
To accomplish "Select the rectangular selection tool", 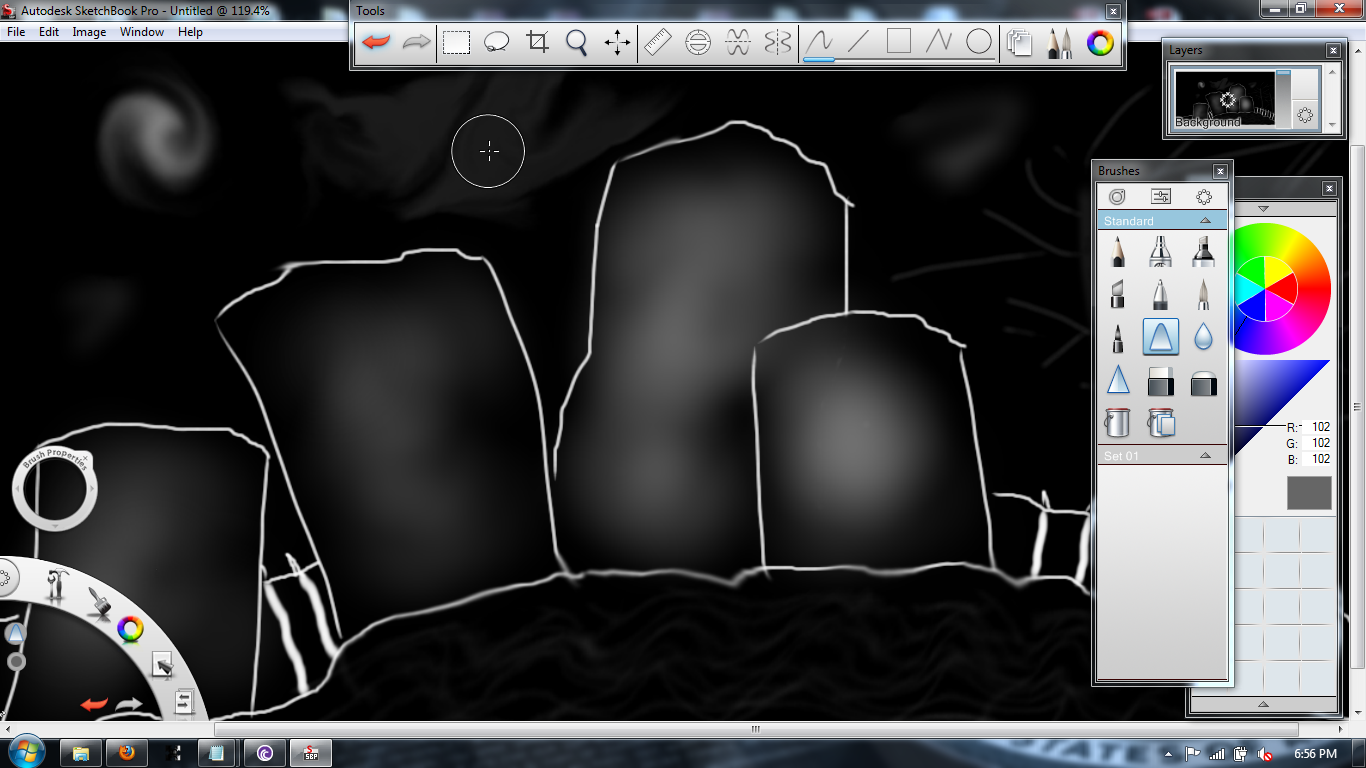I will [456, 42].
